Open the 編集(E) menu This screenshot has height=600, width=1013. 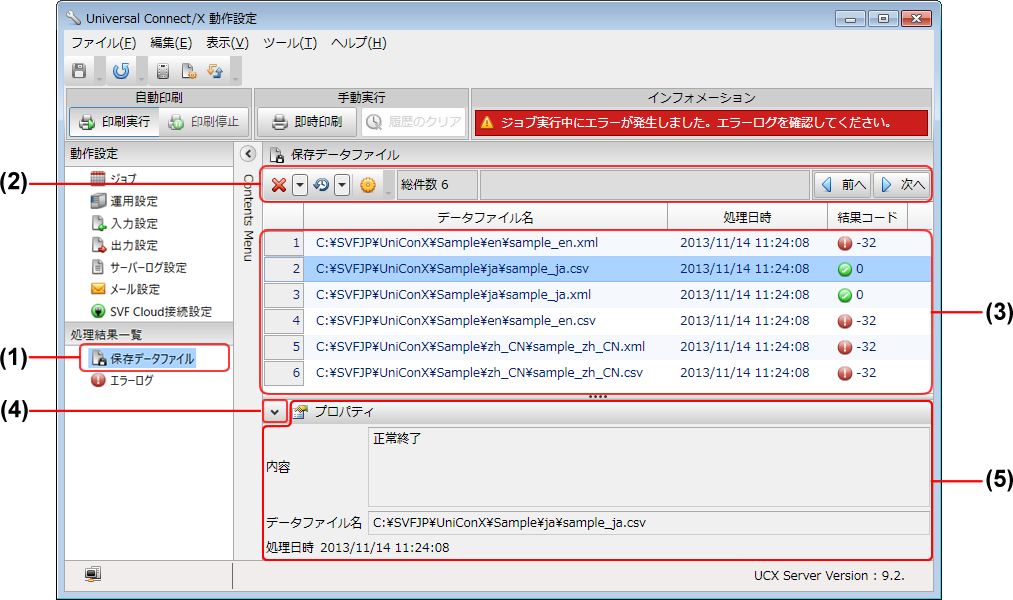[x=171, y=43]
